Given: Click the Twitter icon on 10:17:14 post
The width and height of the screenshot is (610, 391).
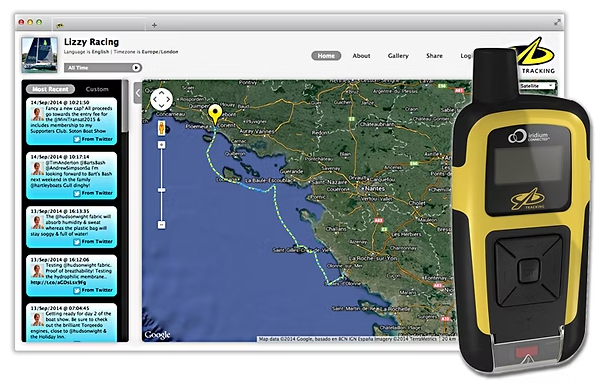Looking at the screenshot, I should tap(77, 193).
